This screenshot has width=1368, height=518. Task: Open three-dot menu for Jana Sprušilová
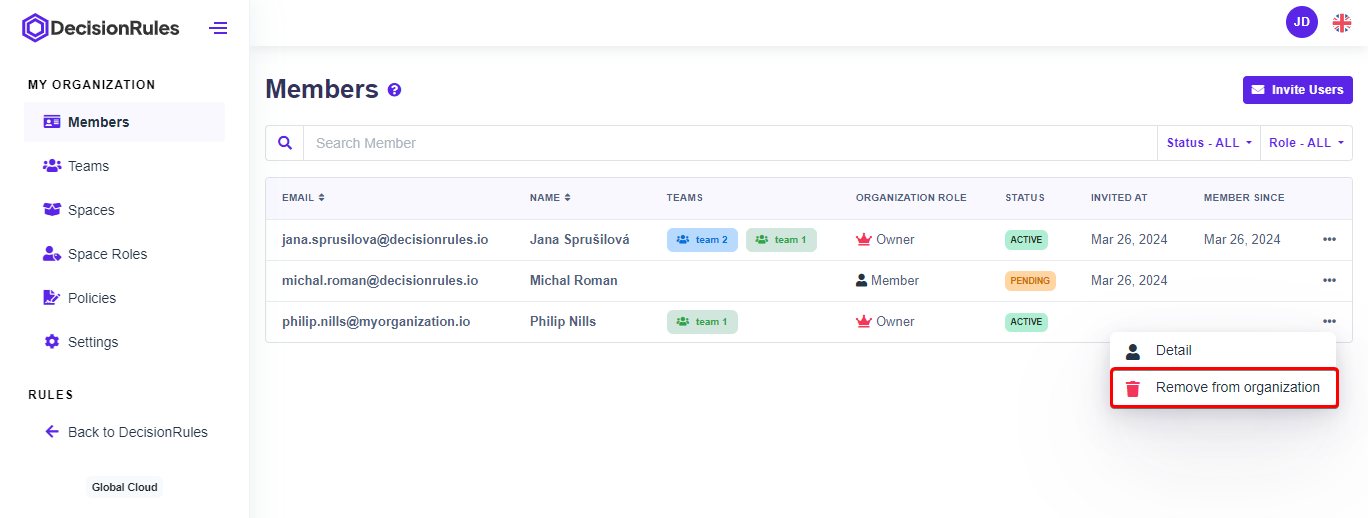tap(1329, 240)
